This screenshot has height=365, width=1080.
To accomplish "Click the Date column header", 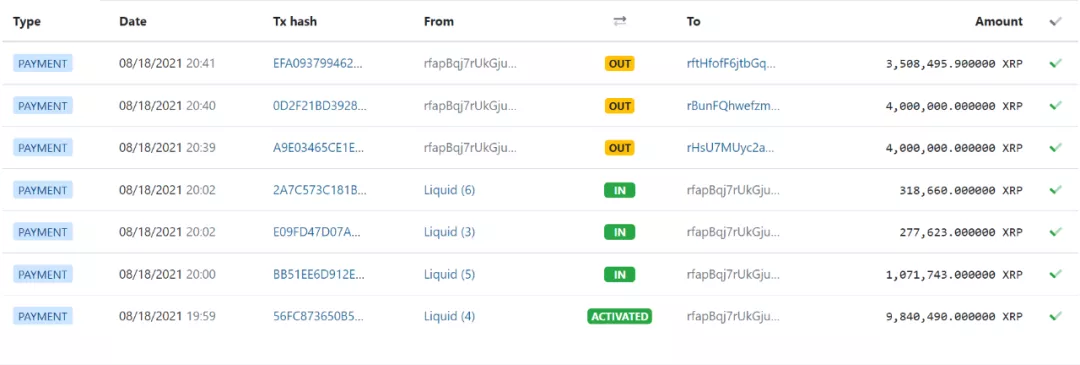I will [133, 21].
